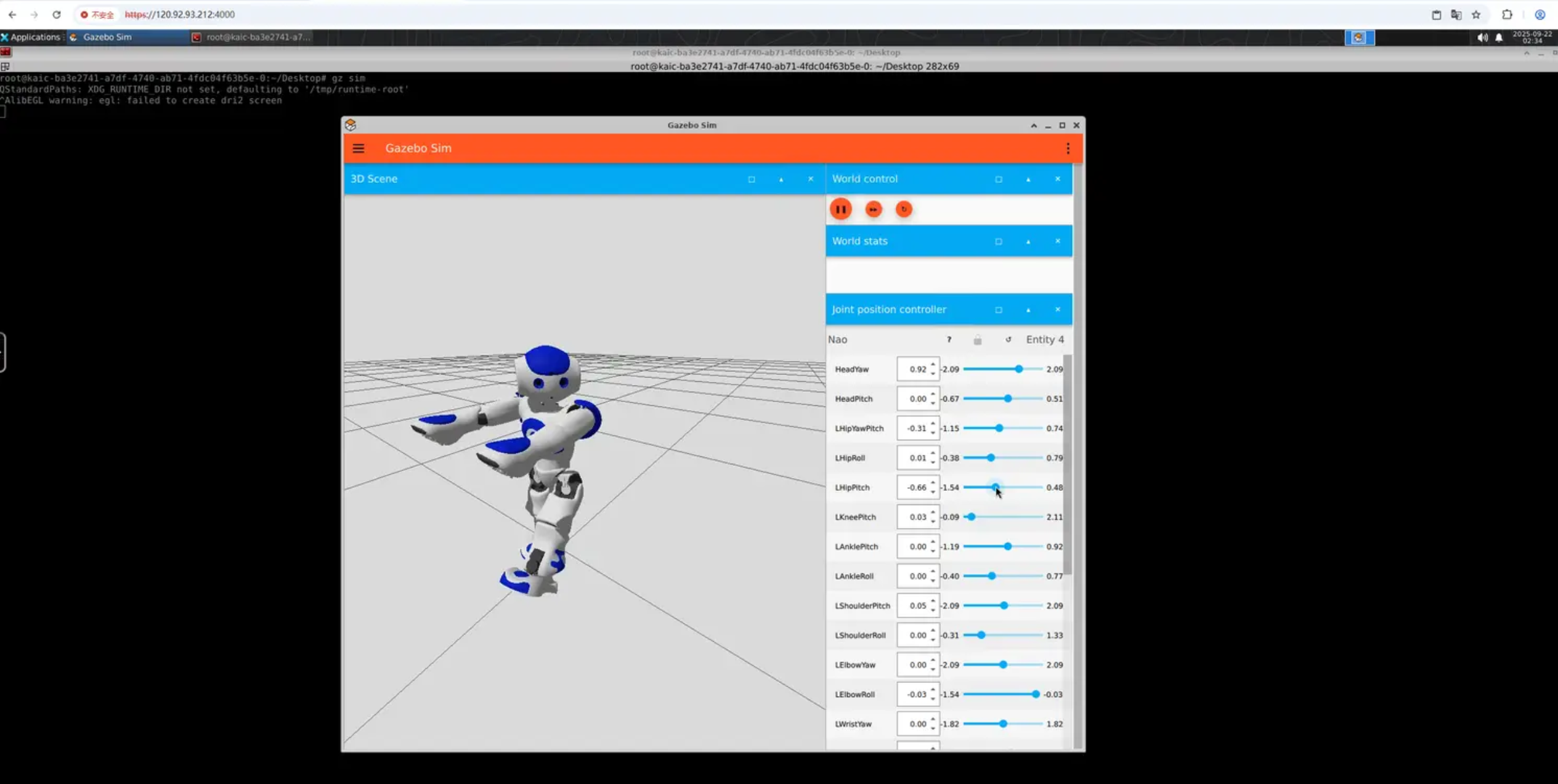Increase the LHipRoll value with the up stepper
Image resolution: width=1558 pixels, height=784 pixels.
point(933,453)
